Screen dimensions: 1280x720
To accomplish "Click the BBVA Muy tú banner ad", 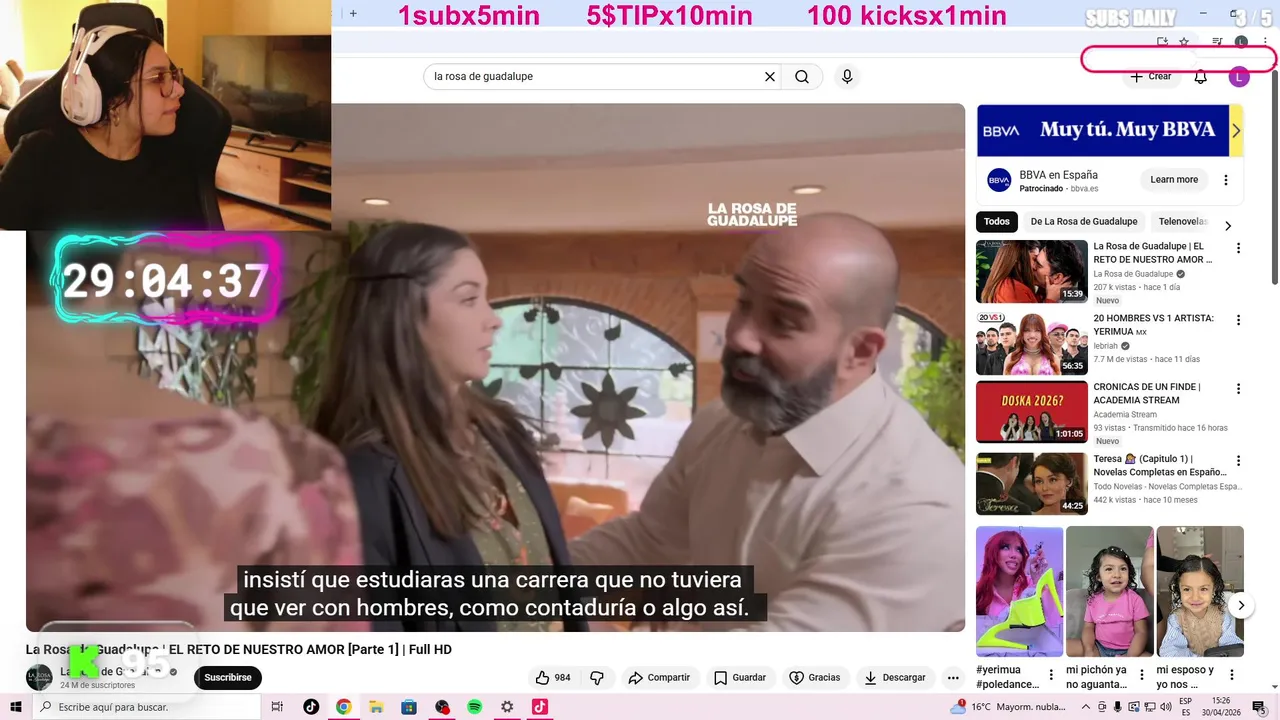I will [x=1110, y=131].
